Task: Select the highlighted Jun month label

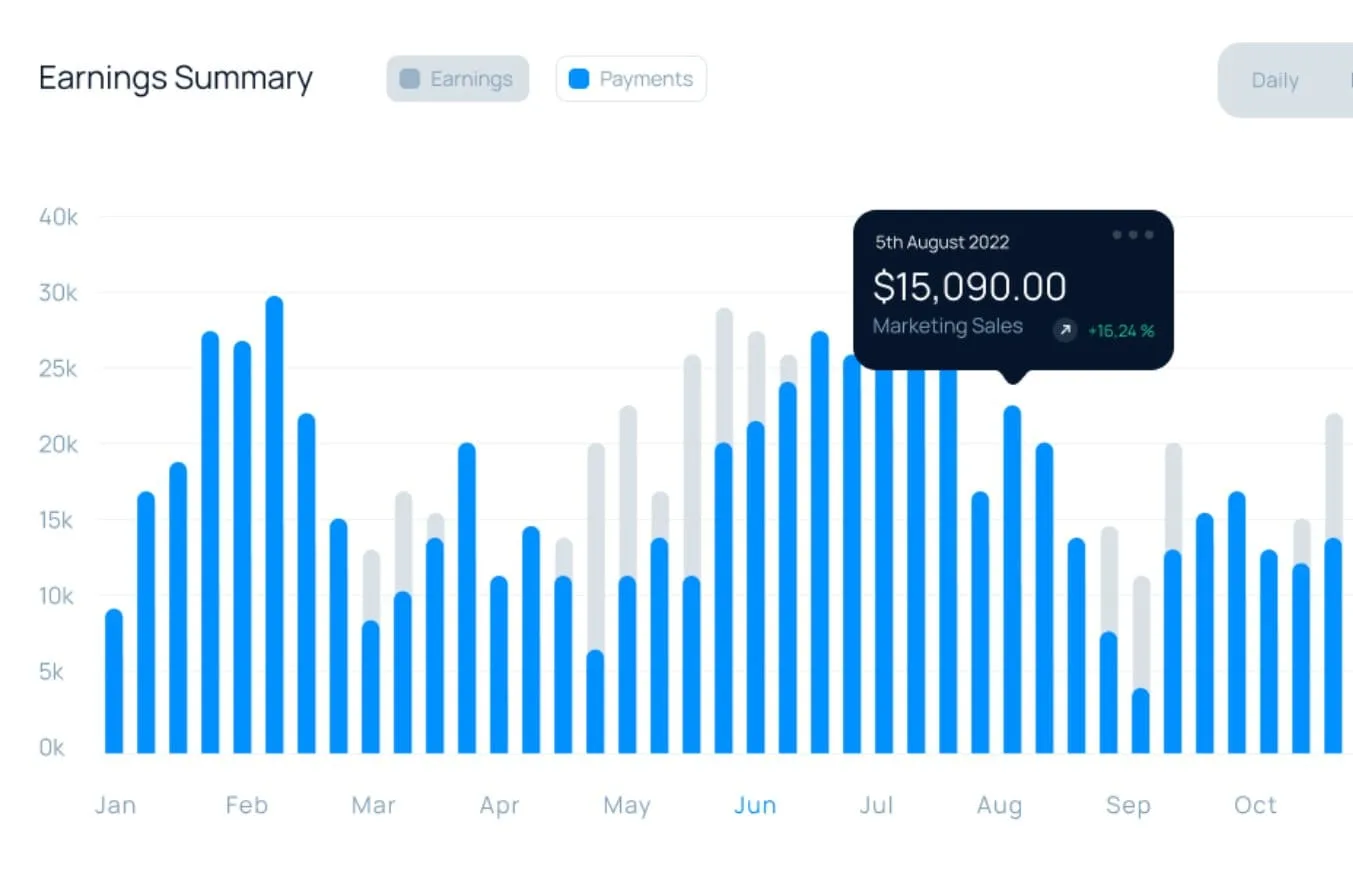Action: click(x=755, y=806)
